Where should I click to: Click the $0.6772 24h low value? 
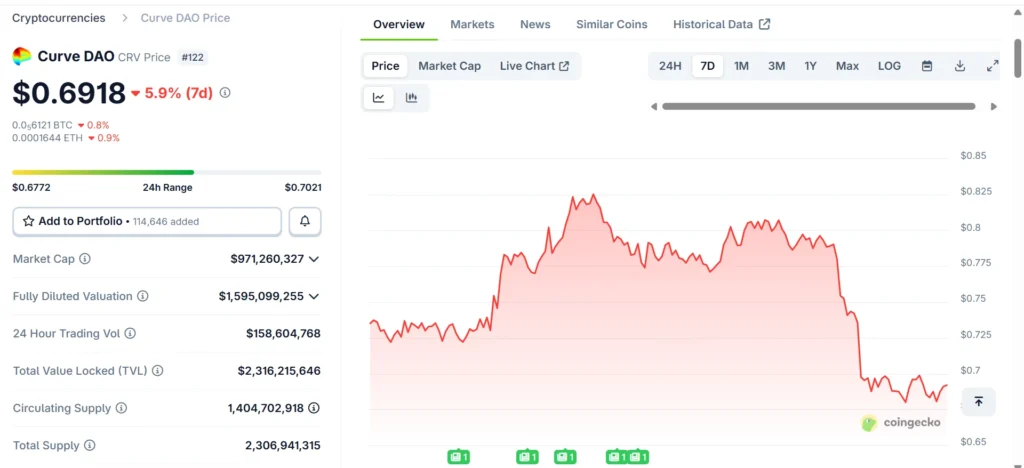31,187
